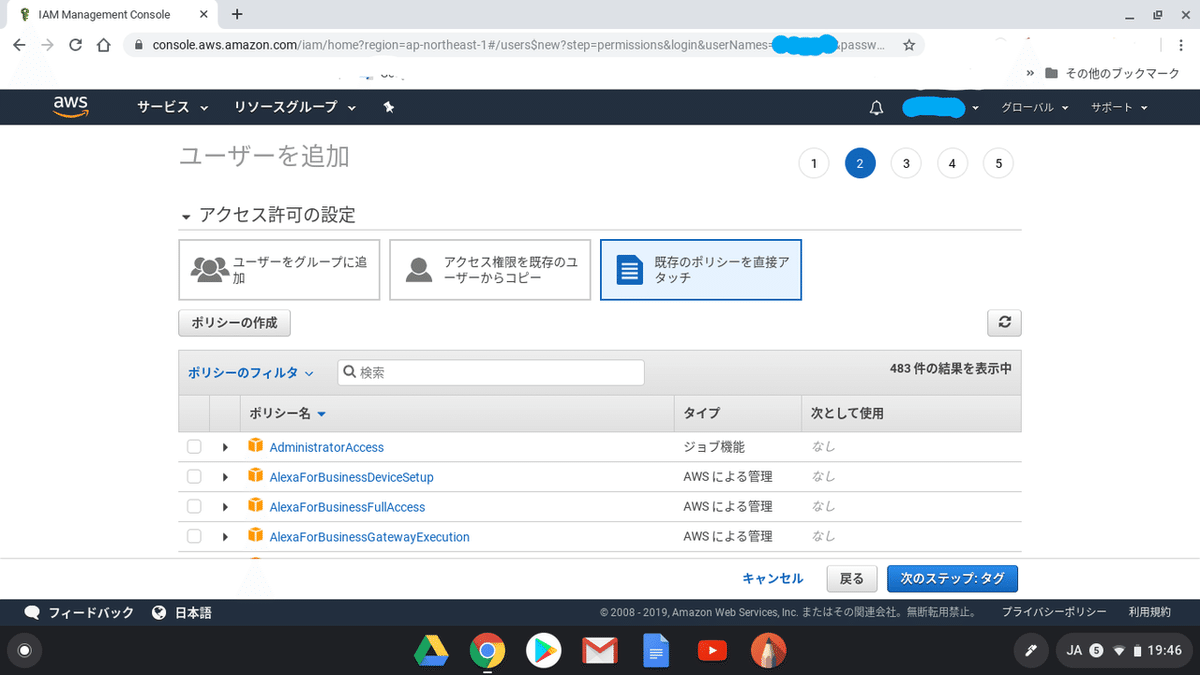This screenshot has width=1200, height=675.
Task: Click the policy 検索 search field
Action: point(491,372)
